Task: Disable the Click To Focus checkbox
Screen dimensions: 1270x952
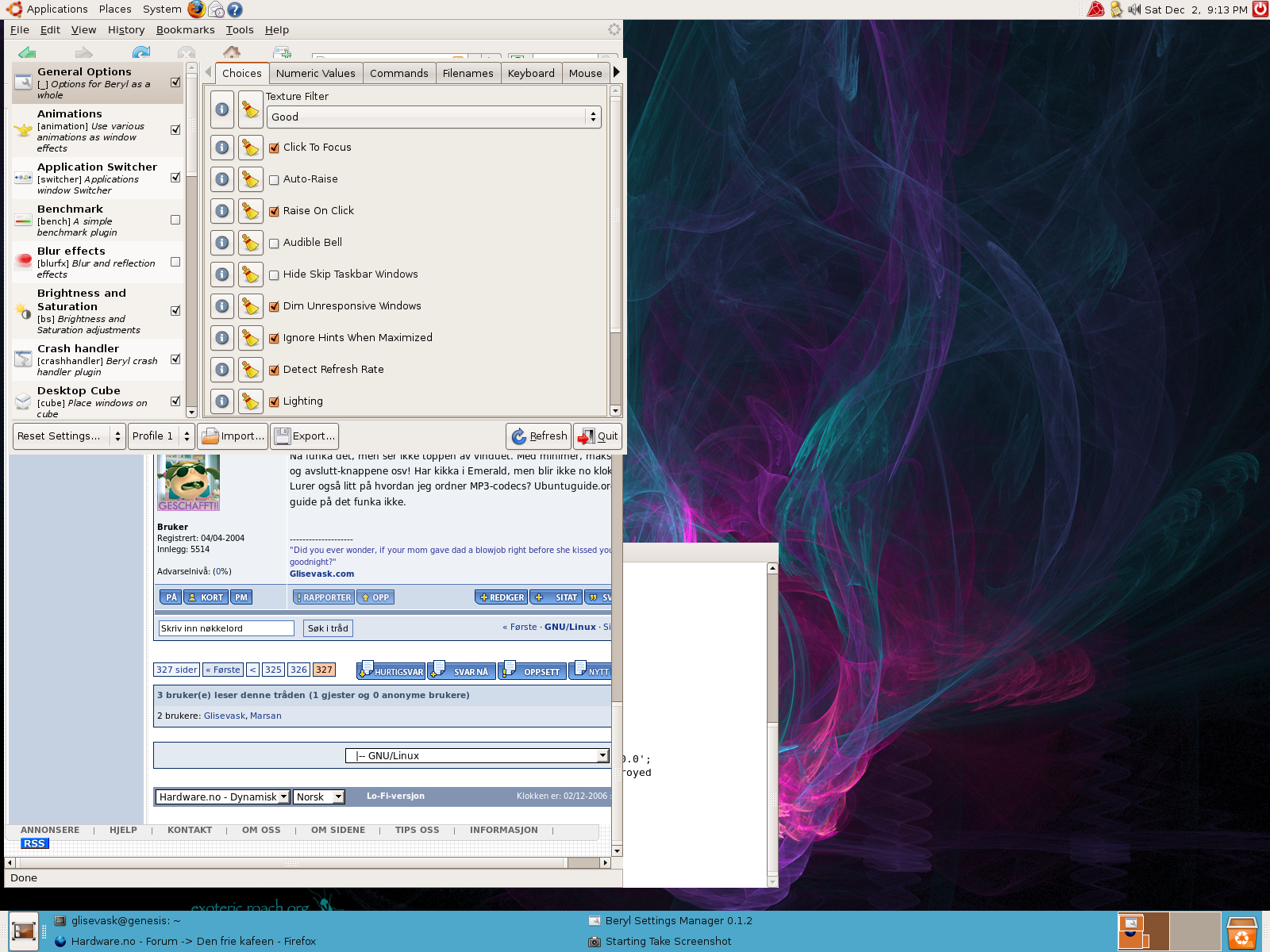Action: point(274,148)
